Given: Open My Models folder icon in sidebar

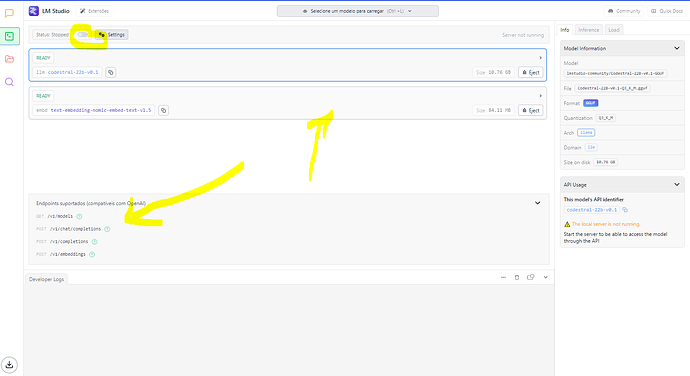Looking at the screenshot, I should click(9, 59).
